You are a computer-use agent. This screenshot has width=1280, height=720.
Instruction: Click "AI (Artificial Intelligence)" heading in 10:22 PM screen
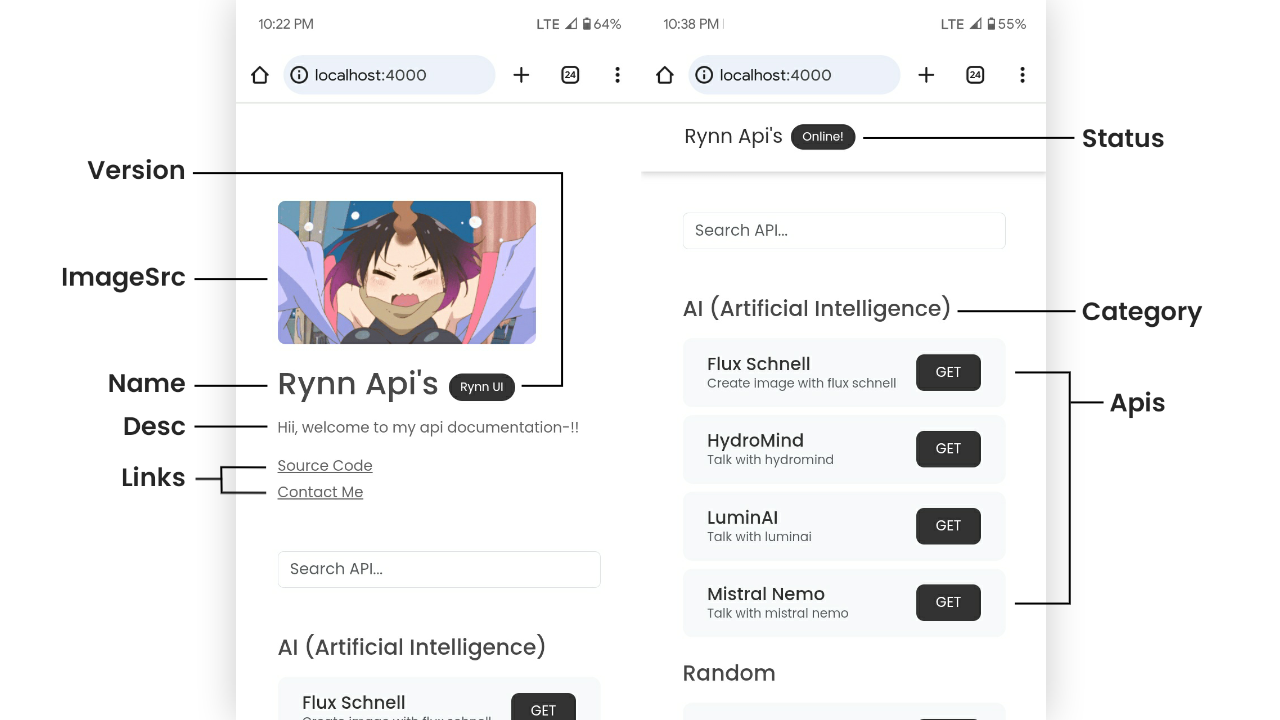(x=412, y=647)
